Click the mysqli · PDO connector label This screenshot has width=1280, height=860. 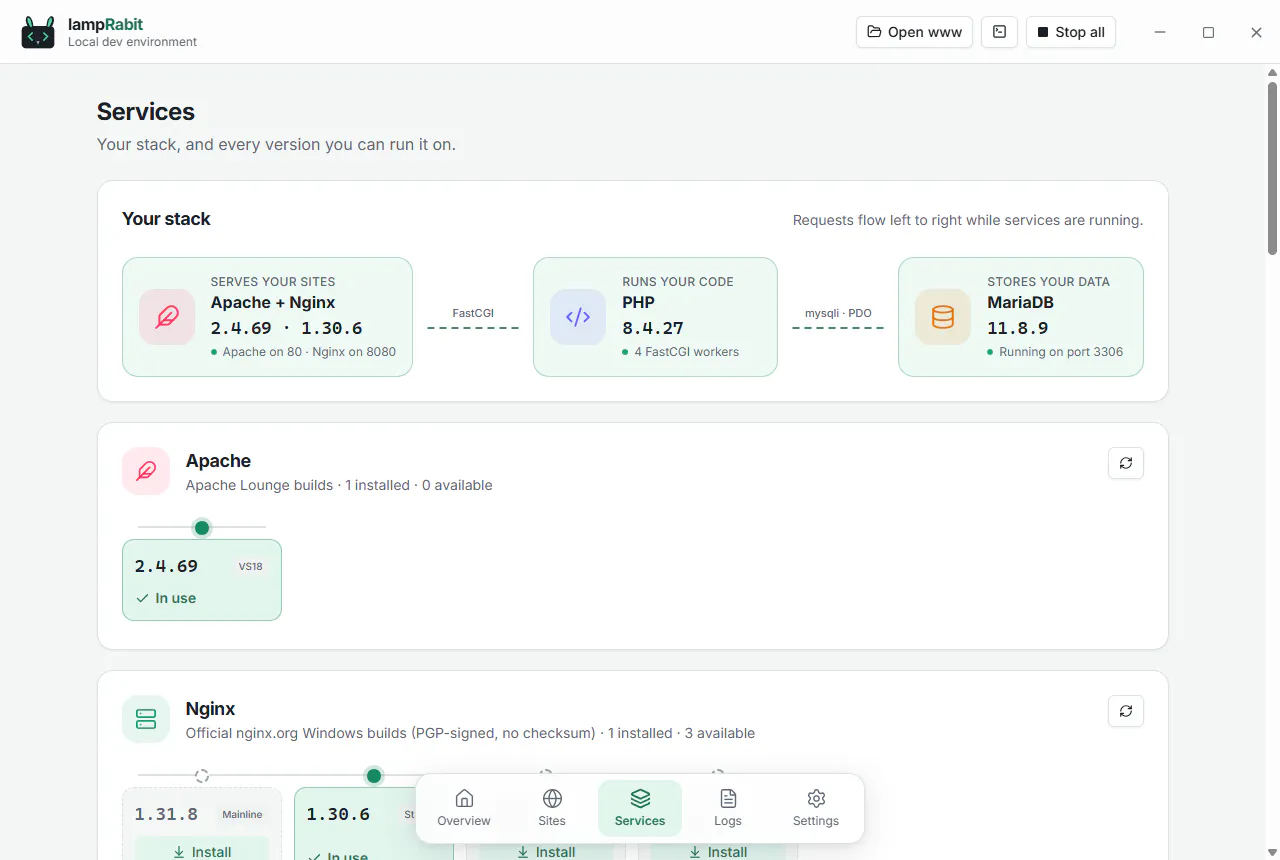[x=838, y=313]
